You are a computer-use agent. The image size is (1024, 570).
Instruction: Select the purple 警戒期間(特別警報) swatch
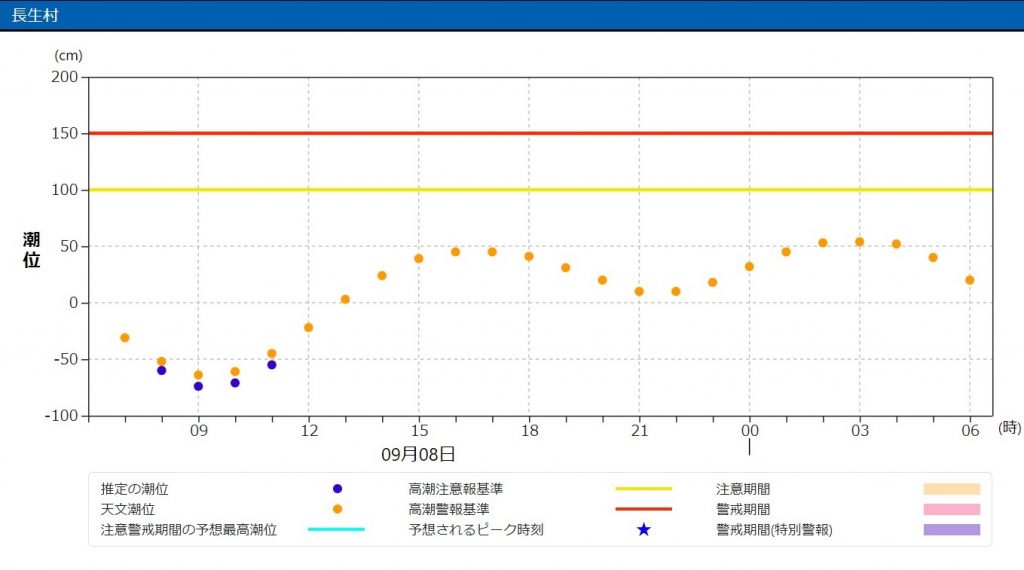952,529
